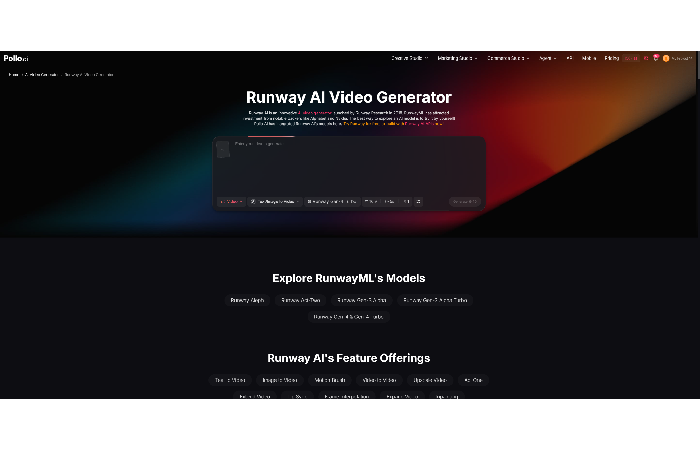Screen dimensions: 700x450
Task: Click the Generate button in the prompt box
Action: click(465, 202)
